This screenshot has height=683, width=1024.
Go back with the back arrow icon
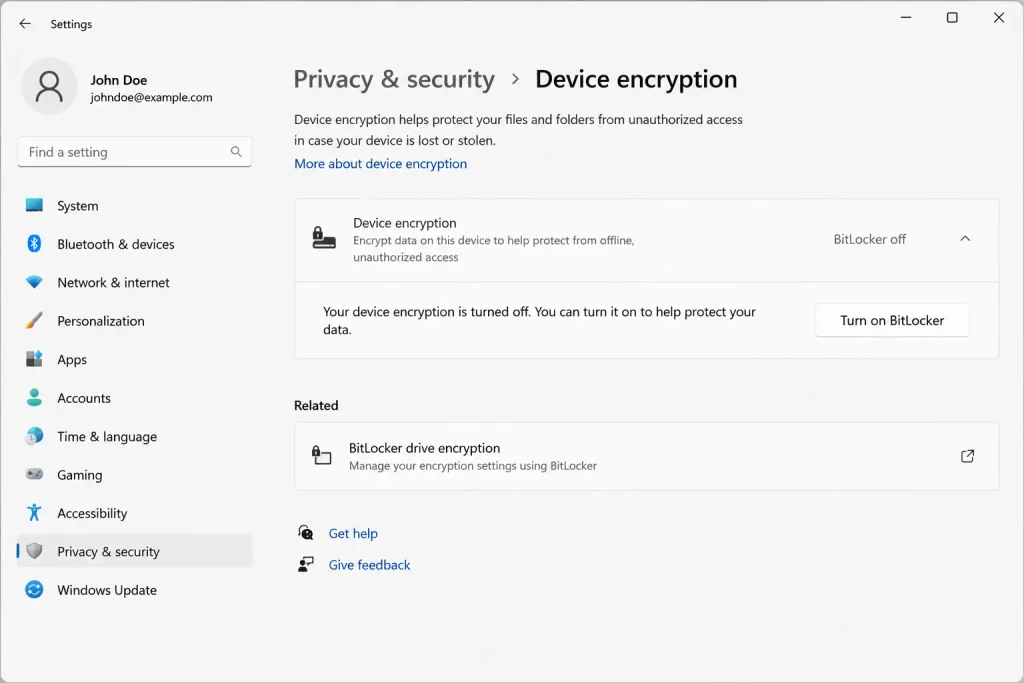click(25, 24)
